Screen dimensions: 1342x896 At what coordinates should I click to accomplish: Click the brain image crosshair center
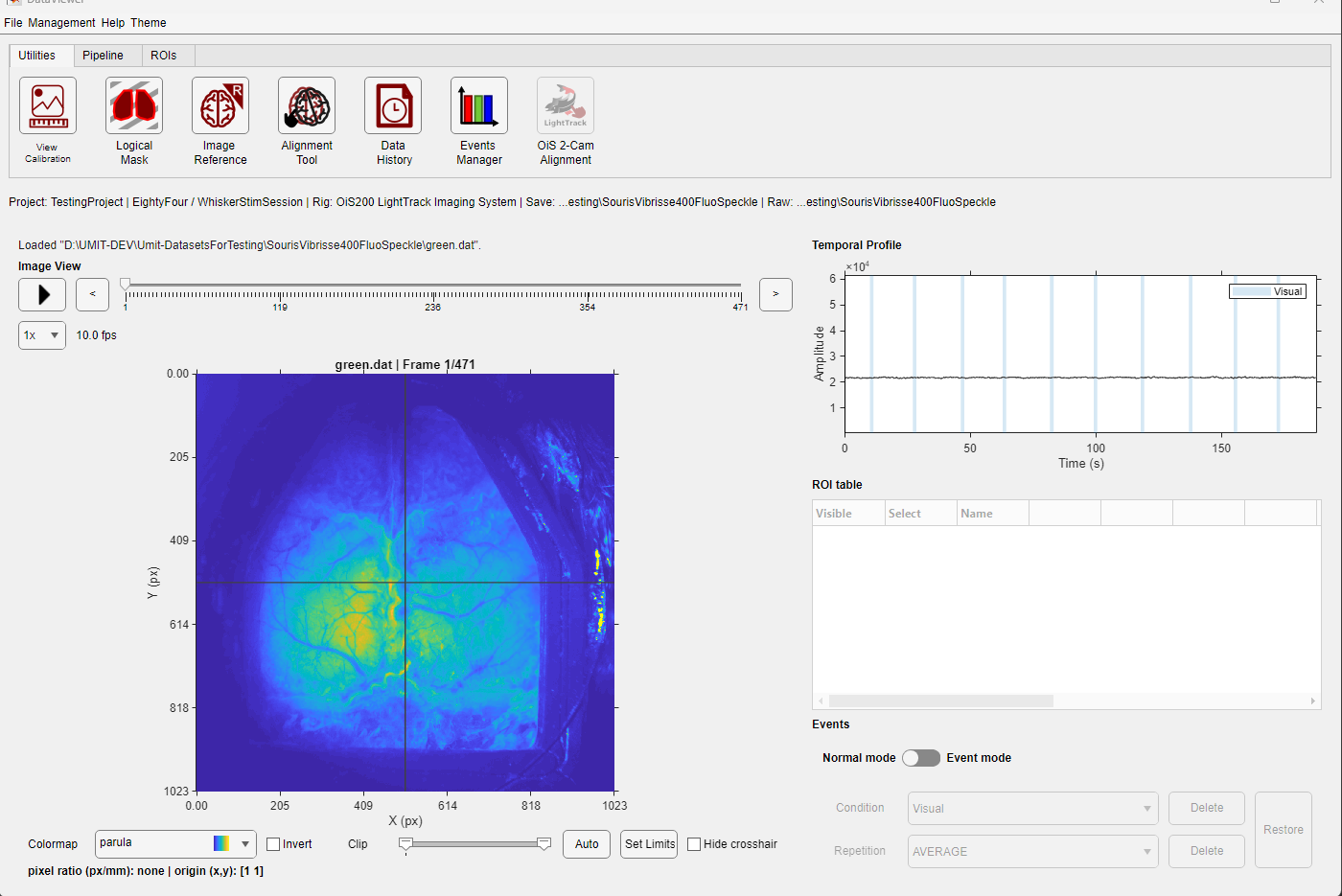[x=405, y=583]
